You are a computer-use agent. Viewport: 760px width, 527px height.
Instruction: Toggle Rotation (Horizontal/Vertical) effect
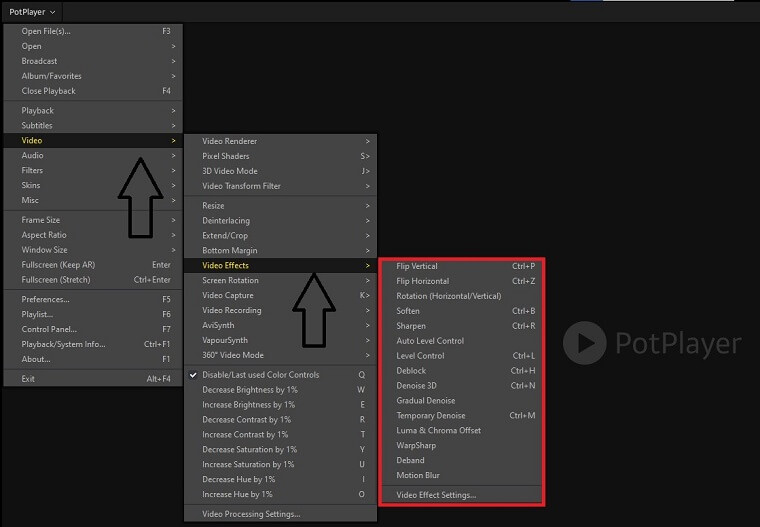click(462, 296)
